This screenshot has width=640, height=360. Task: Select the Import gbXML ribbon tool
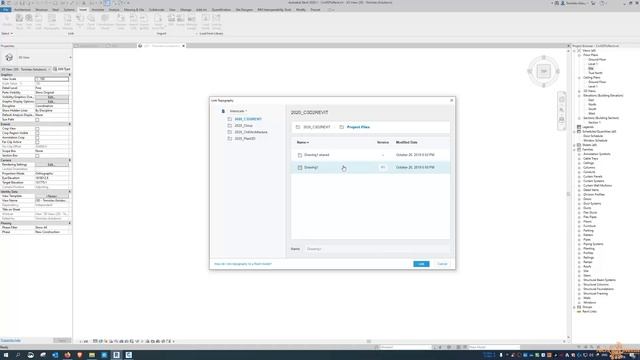point(144,21)
